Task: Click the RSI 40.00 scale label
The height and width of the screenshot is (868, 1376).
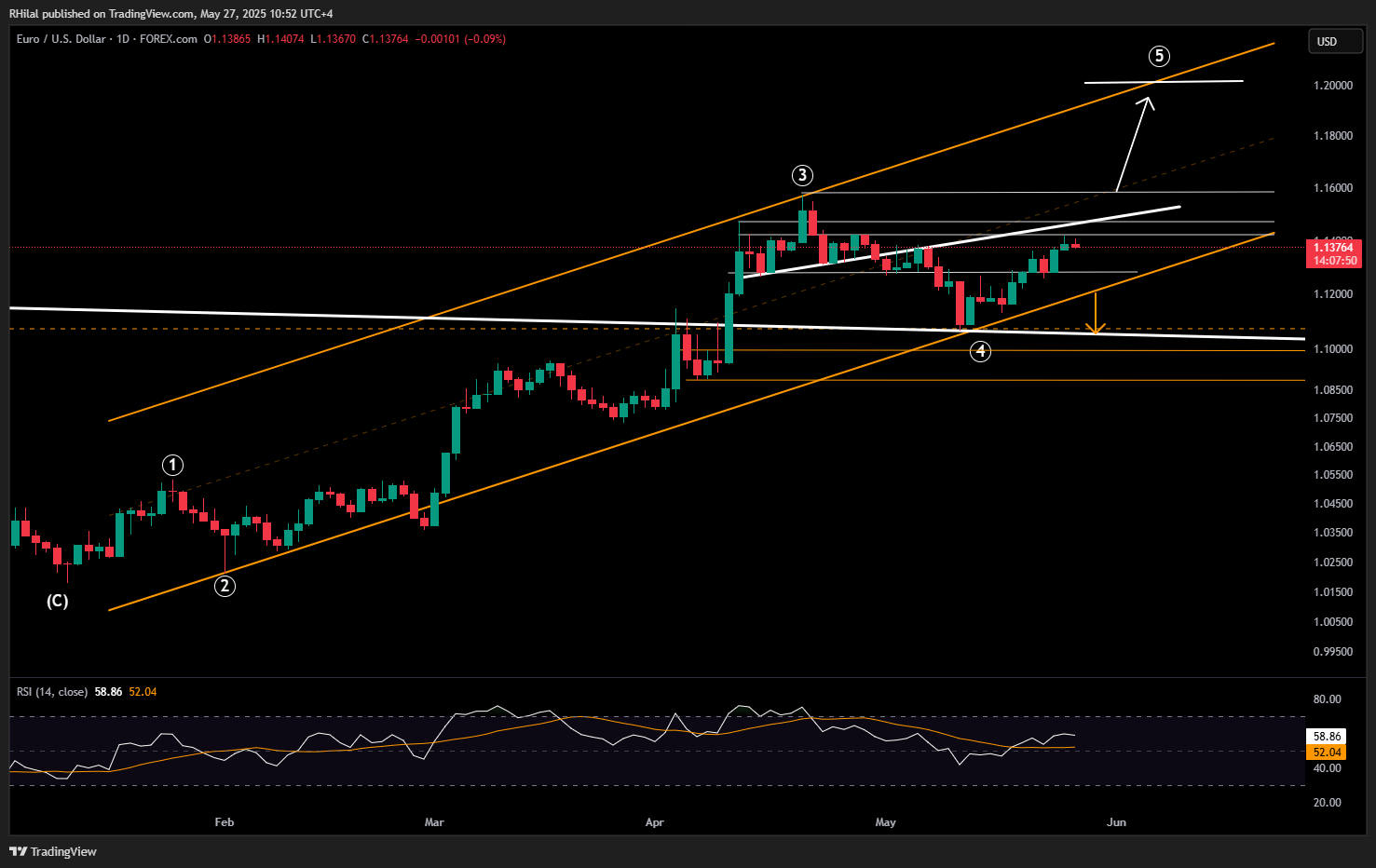Action: click(1328, 768)
